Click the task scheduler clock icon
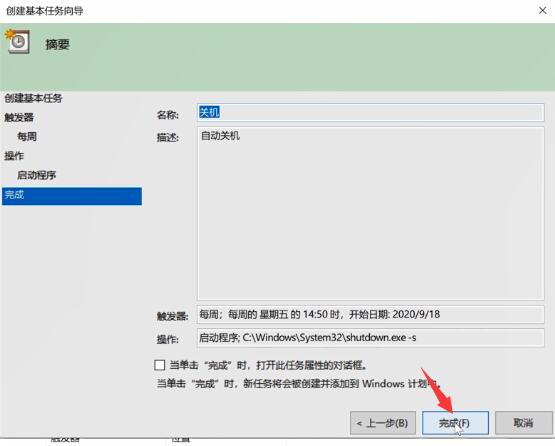 [17, 42]
